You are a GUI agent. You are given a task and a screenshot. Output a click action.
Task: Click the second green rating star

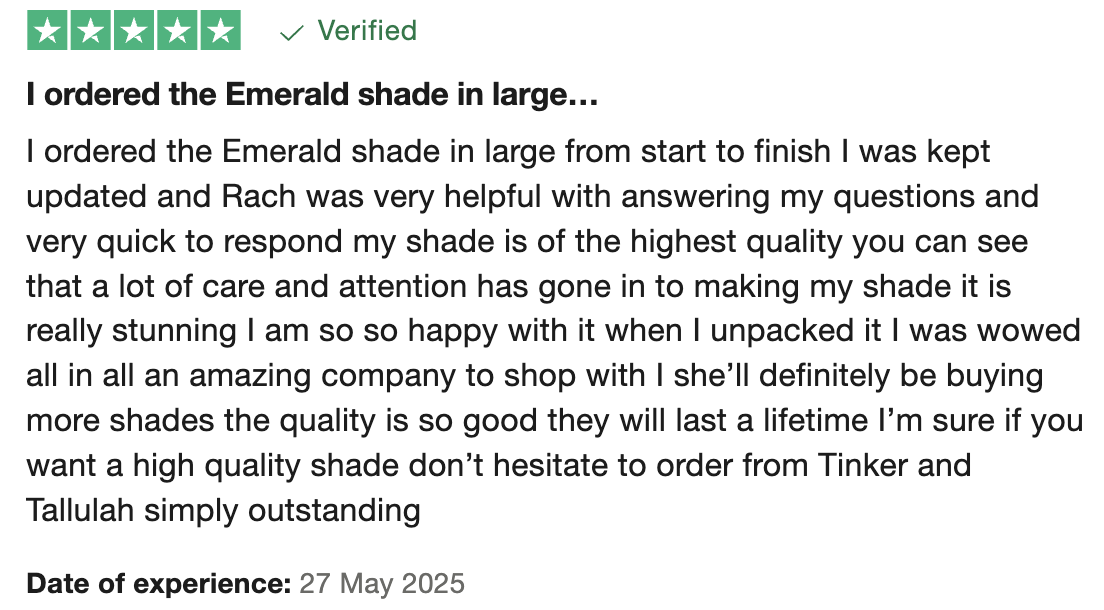(x=90, y=30)
